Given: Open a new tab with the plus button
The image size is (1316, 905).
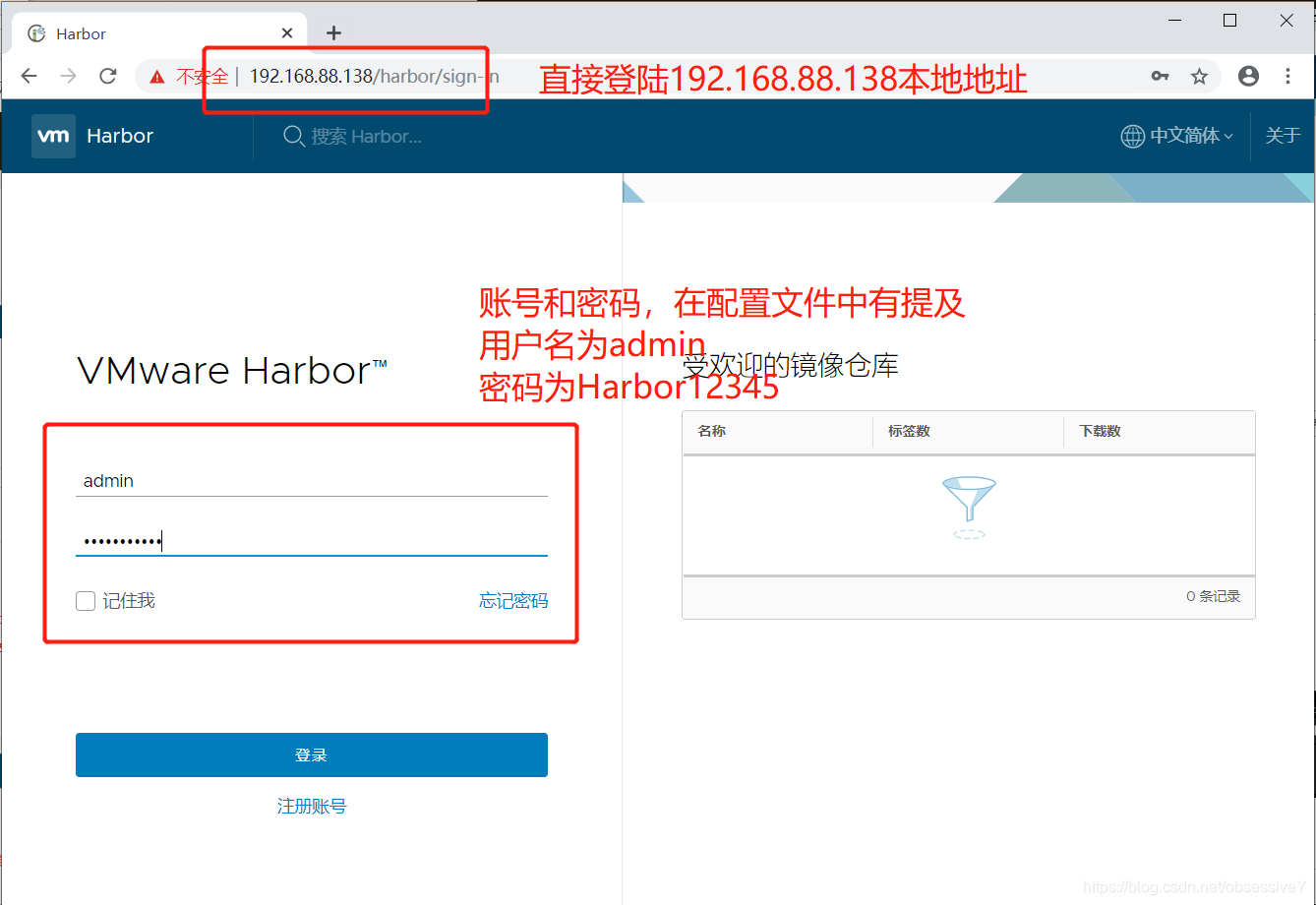Looking at the screenshot, I should [333, 32].
